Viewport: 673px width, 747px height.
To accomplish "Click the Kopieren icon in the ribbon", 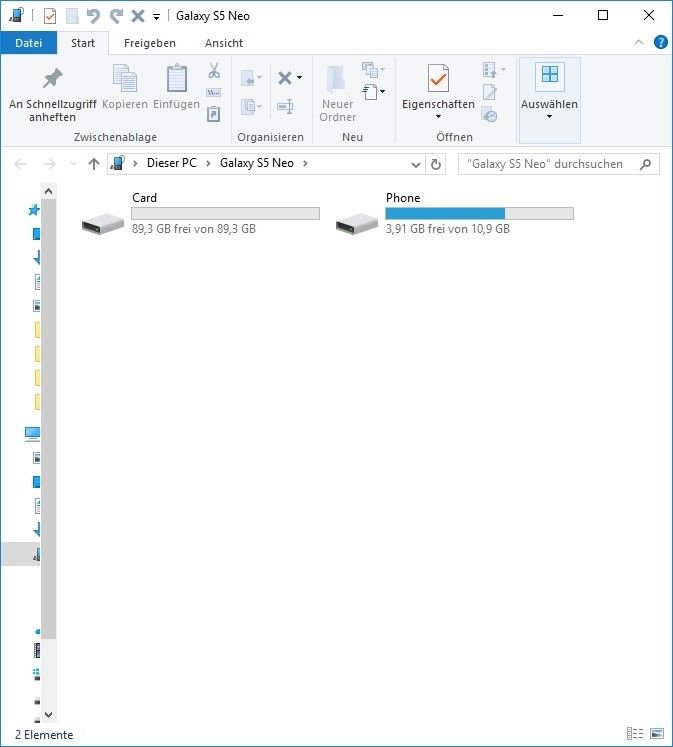I will tap(125, 78).
